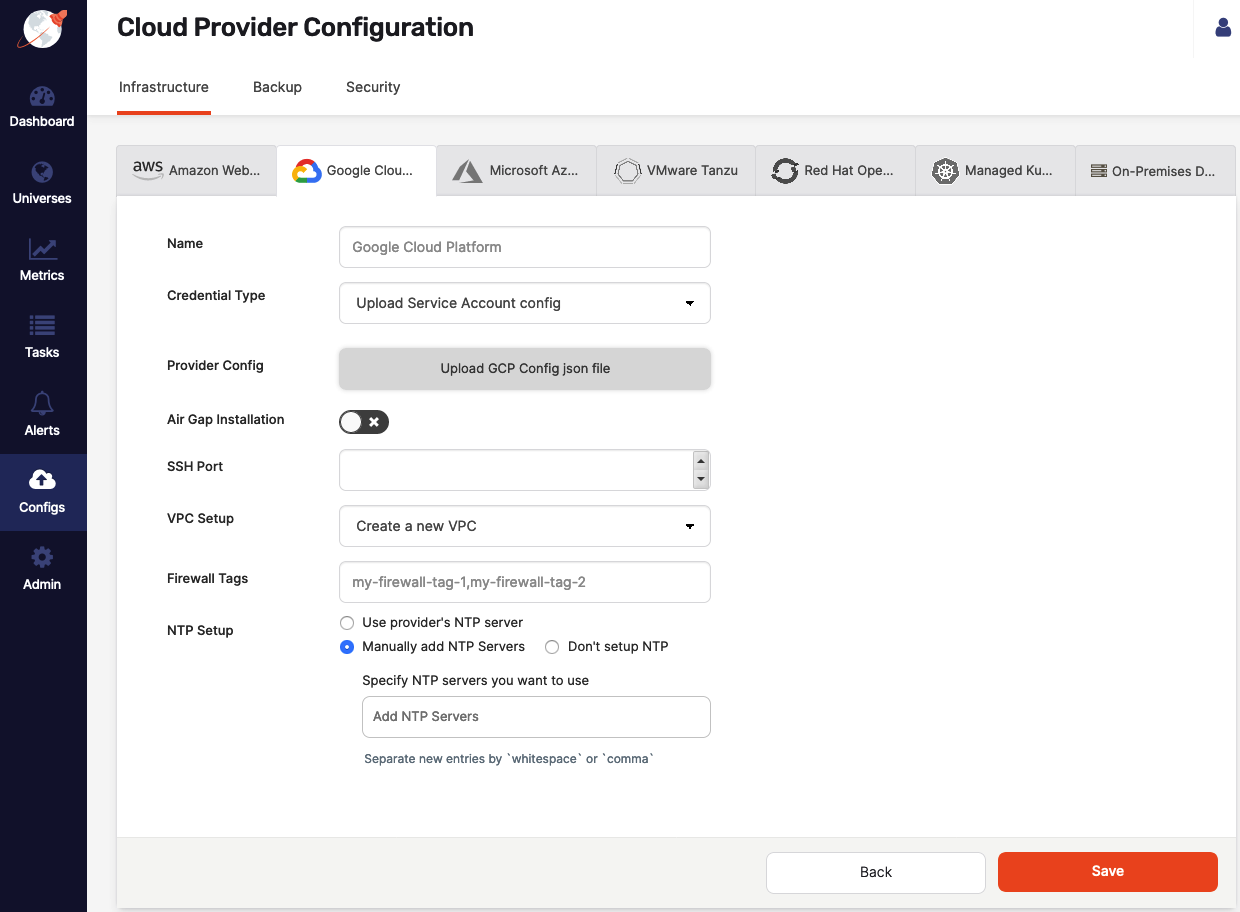Image resolution: width=1240 pixels, height=912 pixels.
Task: Open the Tasks list icon
Action: click(42, 326)
